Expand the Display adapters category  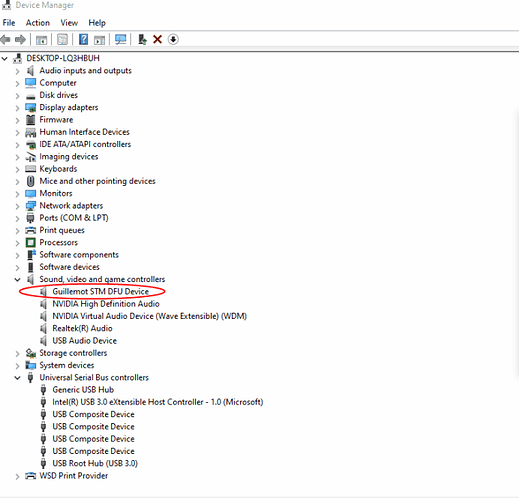(17, 108)
